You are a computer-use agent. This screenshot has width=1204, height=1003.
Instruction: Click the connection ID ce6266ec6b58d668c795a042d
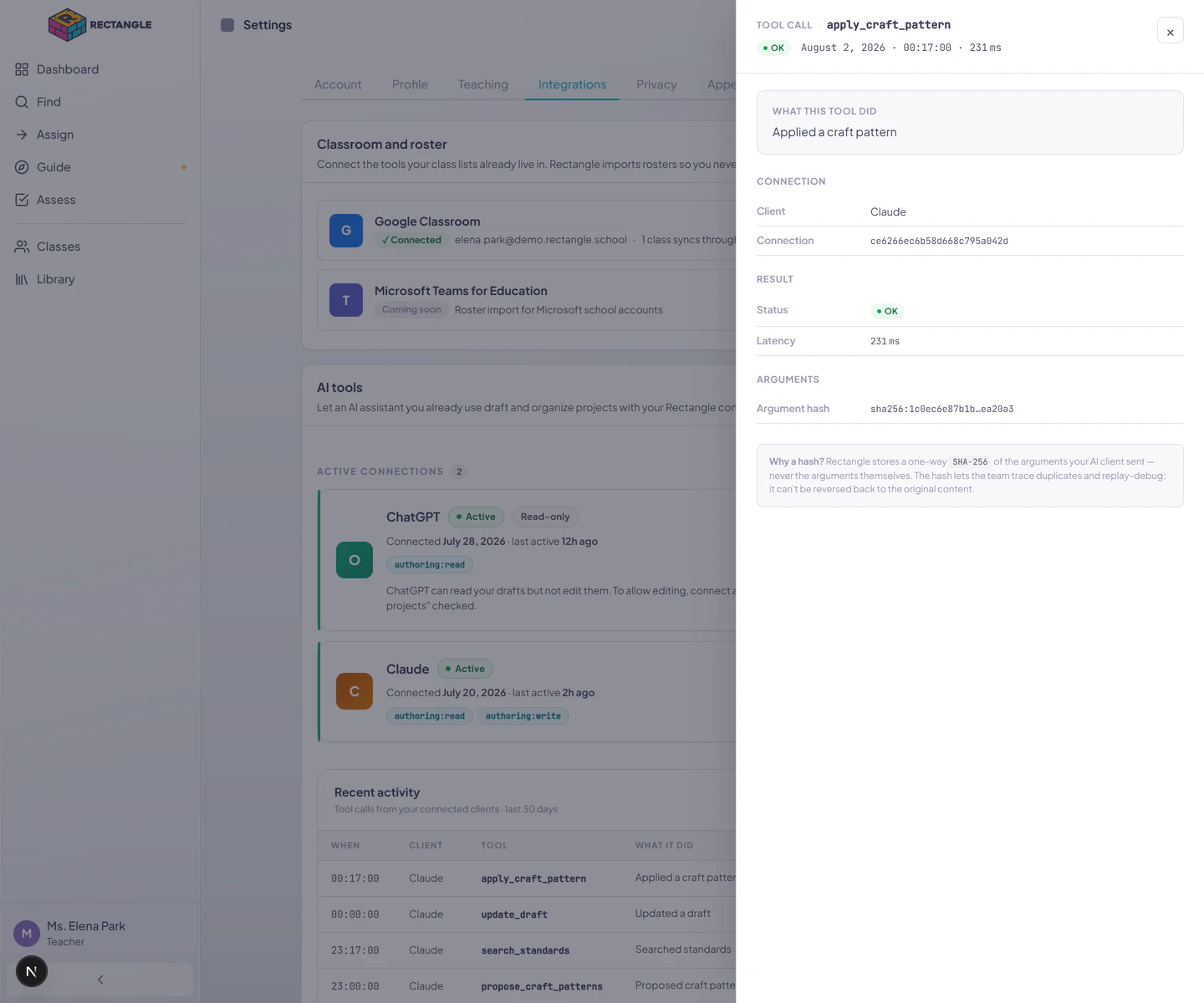point(939,241)
